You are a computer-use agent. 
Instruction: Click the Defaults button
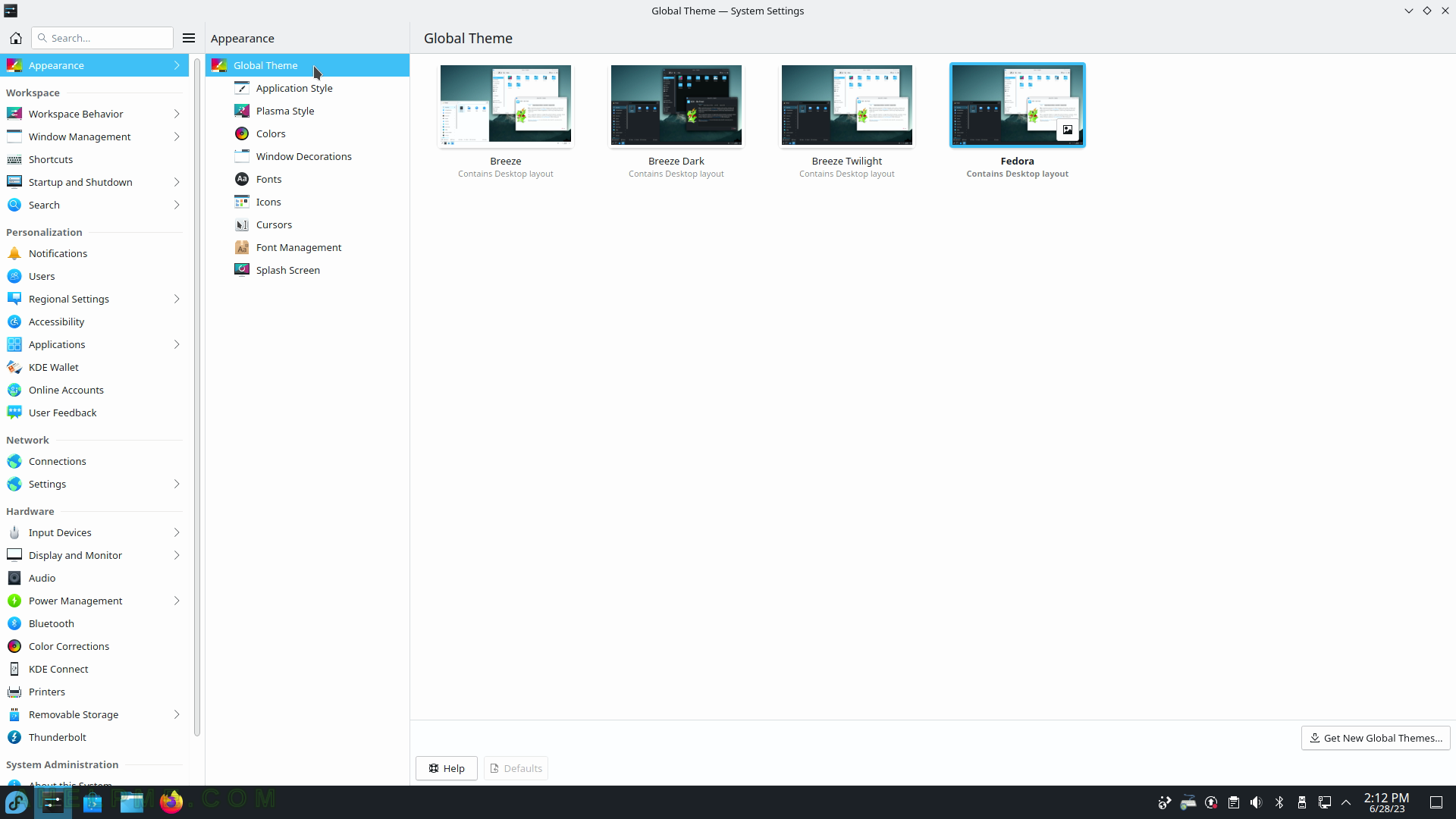tap(516, 768)
